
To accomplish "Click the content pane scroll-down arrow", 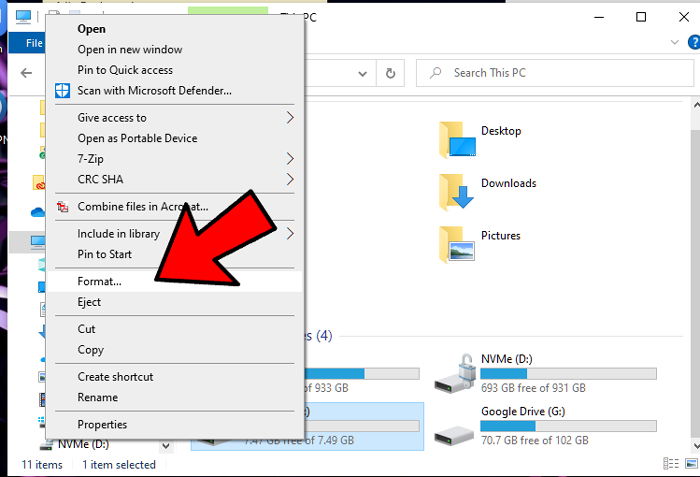I will click(696, 445).
